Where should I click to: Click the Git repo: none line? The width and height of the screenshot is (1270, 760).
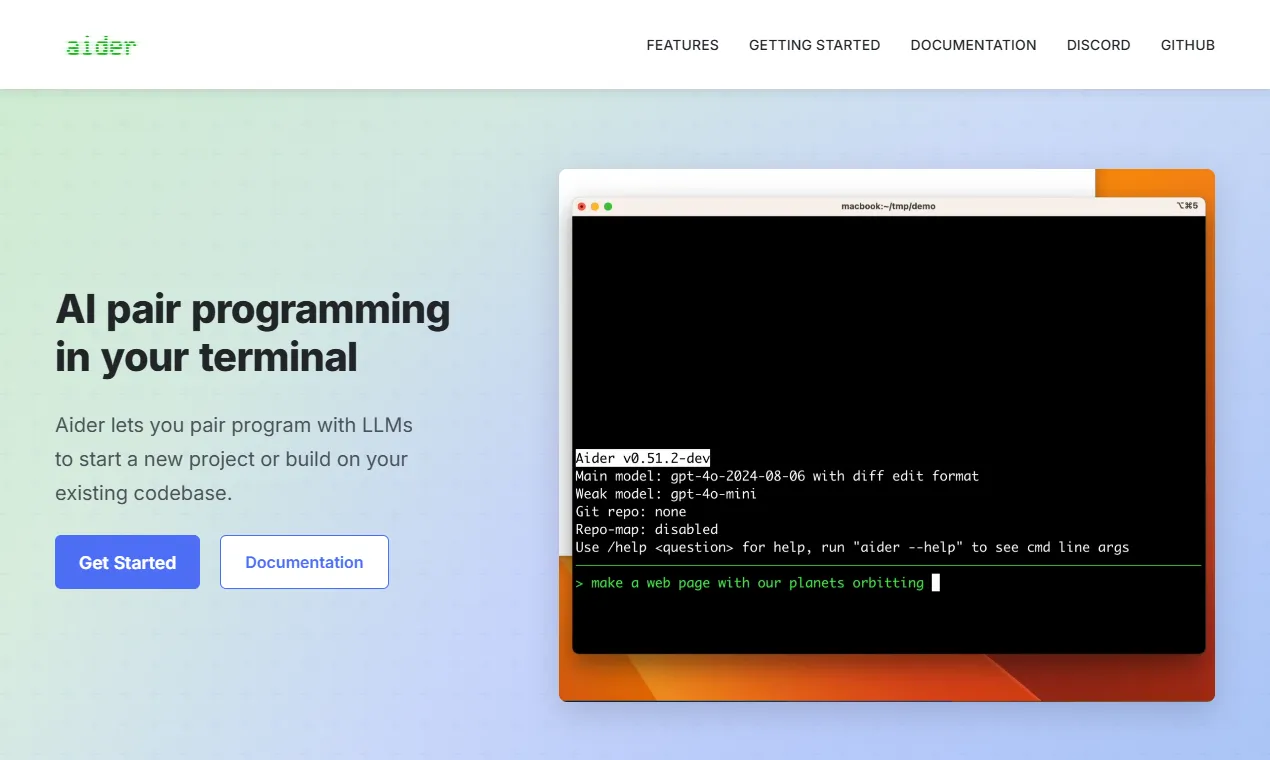pos(631,512)
